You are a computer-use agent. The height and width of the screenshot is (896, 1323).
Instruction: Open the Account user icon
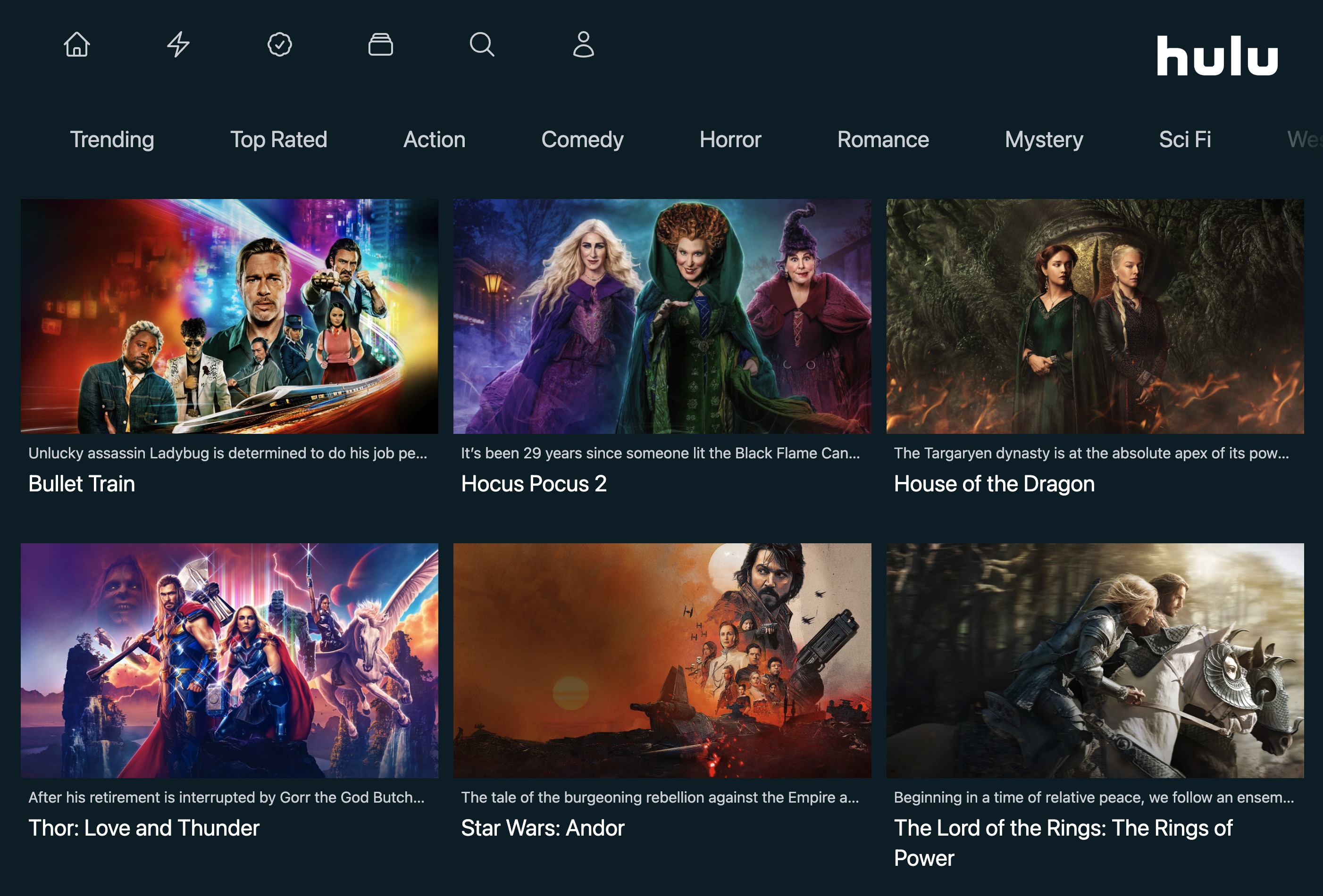pos(584,44)
